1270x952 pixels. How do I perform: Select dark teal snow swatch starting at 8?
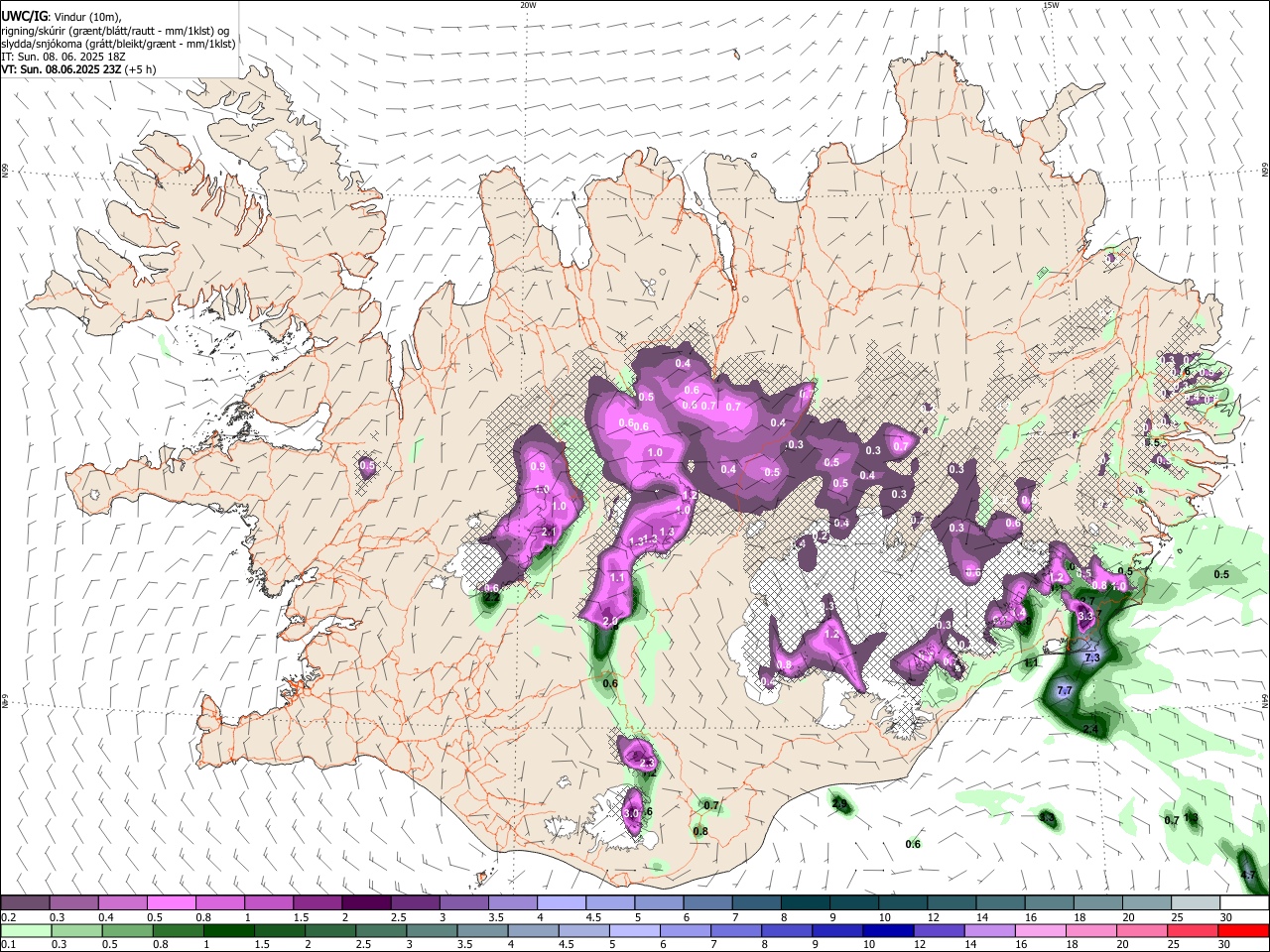[x=806, y=903]
